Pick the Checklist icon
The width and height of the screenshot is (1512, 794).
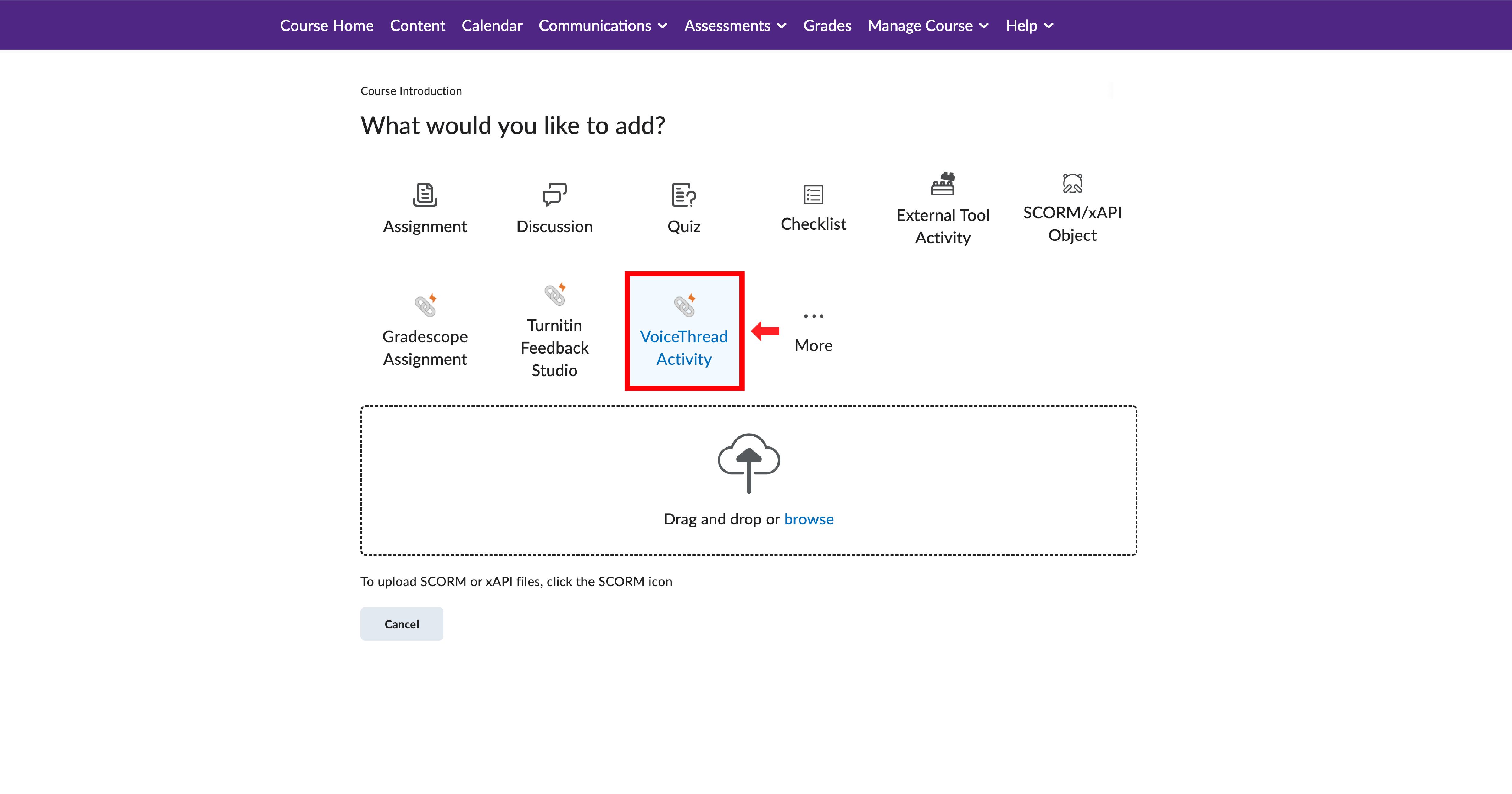813,194
